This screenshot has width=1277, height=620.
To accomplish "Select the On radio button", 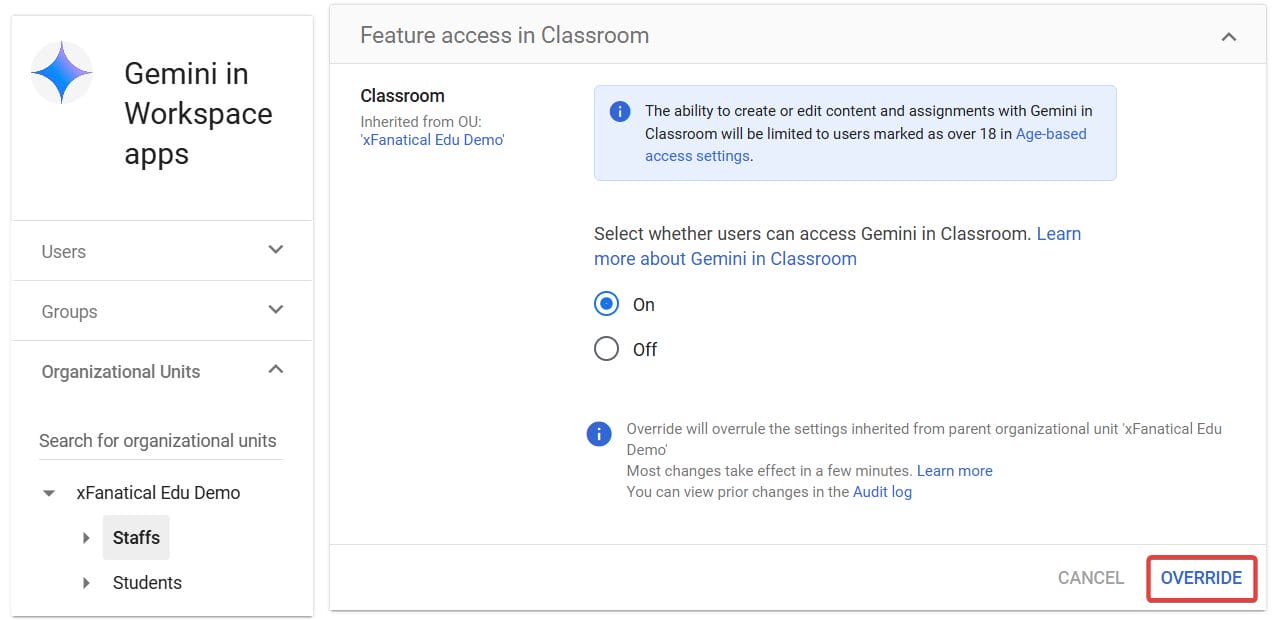I will pyautogui.click(x=606, y=304).
